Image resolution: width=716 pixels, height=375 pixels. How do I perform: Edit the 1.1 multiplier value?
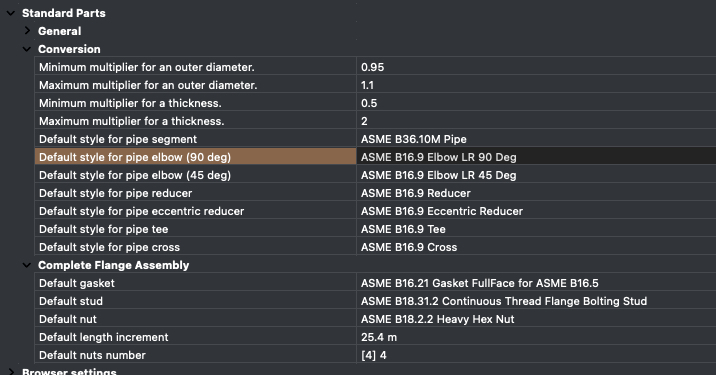click(536, 85)
